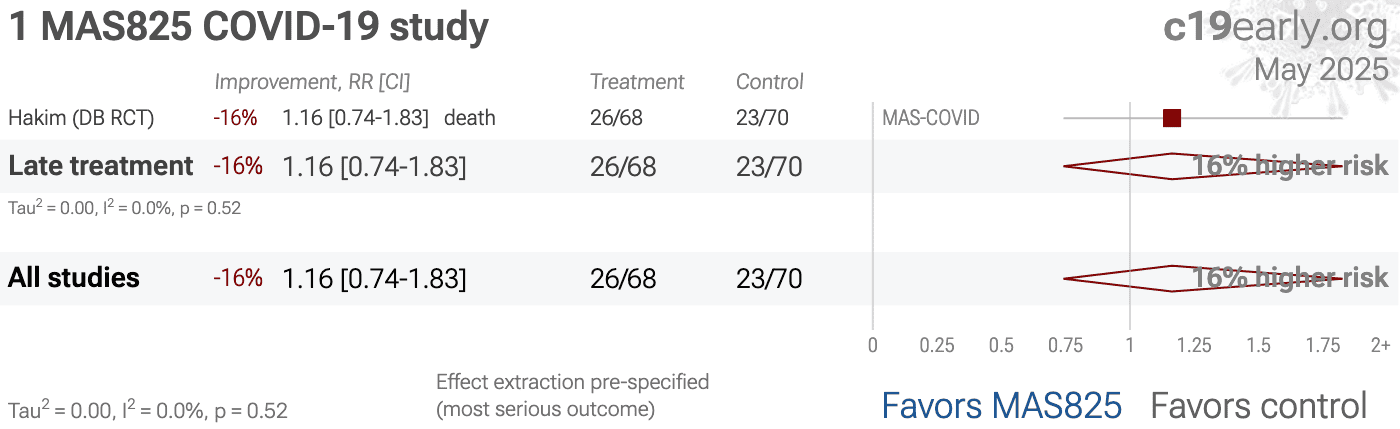This screenshot has width=1400, height=429.
Task: Click Hakim's 'death' outcome label
Action: (470, 118)
